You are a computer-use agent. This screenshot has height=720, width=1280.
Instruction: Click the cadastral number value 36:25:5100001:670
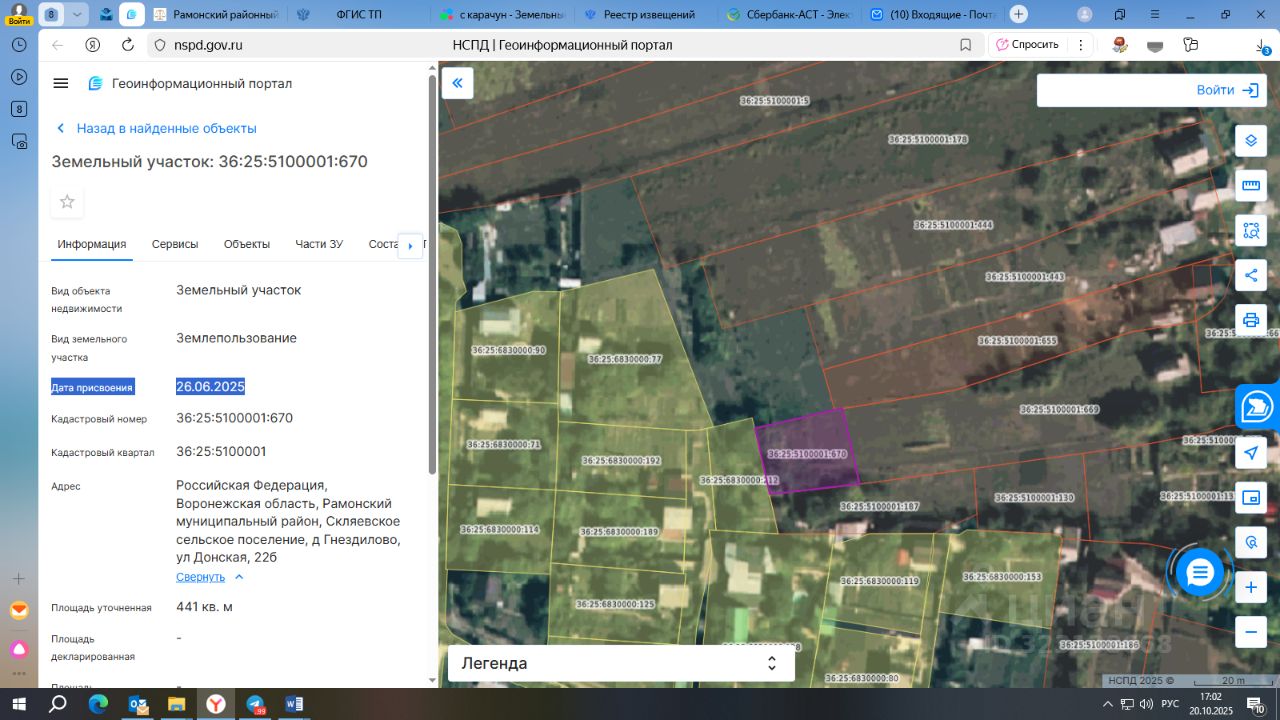pos(235,418)
